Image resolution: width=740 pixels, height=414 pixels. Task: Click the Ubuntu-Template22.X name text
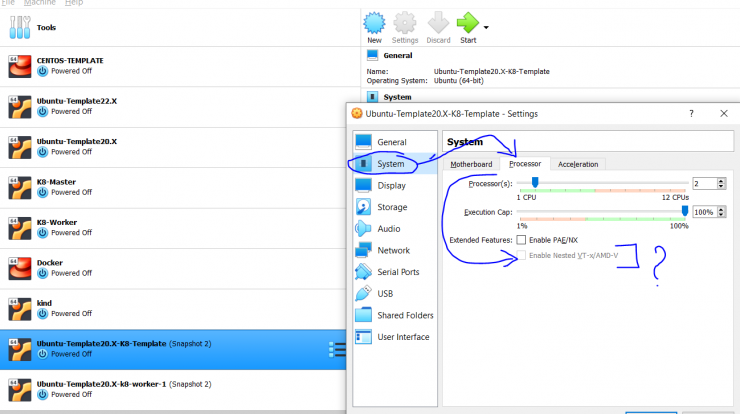77,101
